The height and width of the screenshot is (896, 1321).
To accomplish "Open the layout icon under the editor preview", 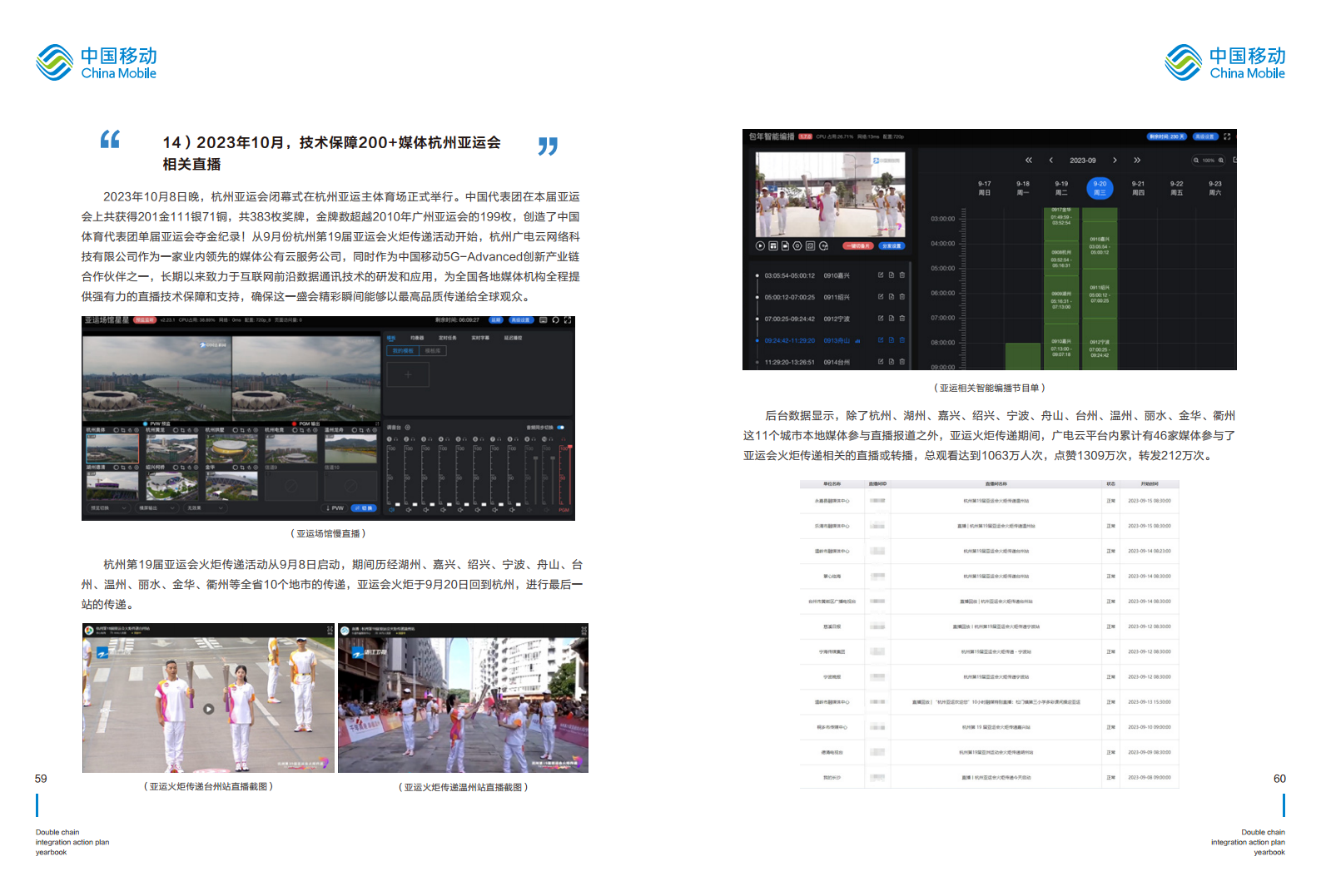I will click(x=773, y=246).
